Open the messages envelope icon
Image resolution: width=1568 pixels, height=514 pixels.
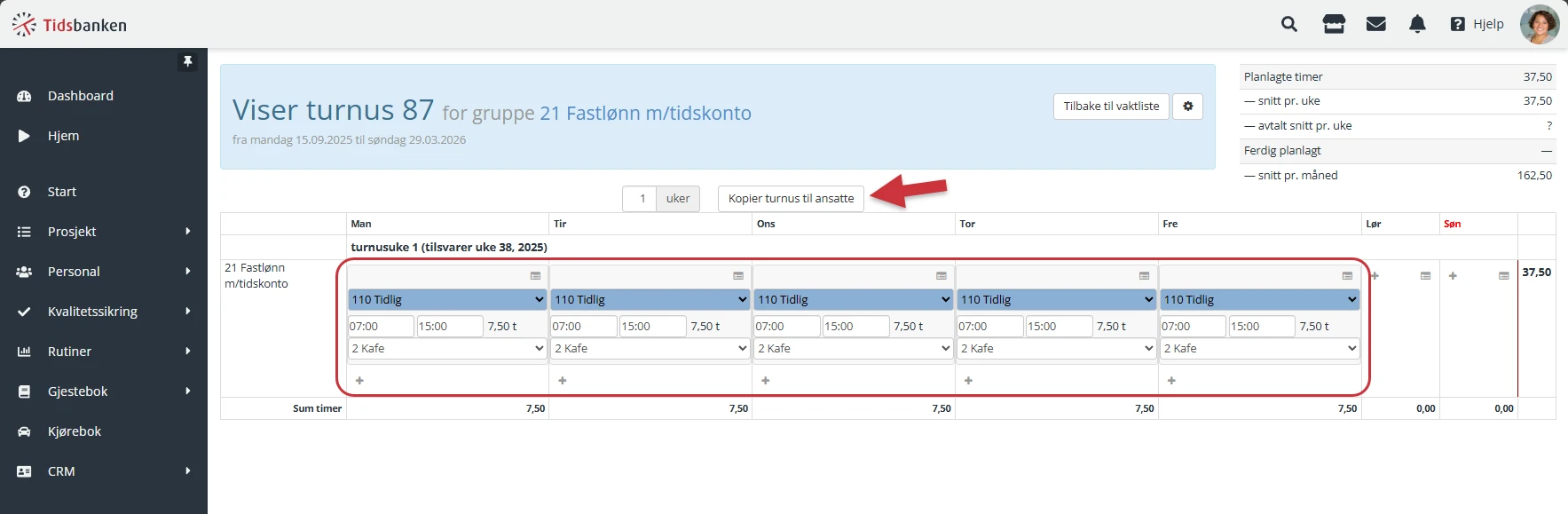(1376, 24)
